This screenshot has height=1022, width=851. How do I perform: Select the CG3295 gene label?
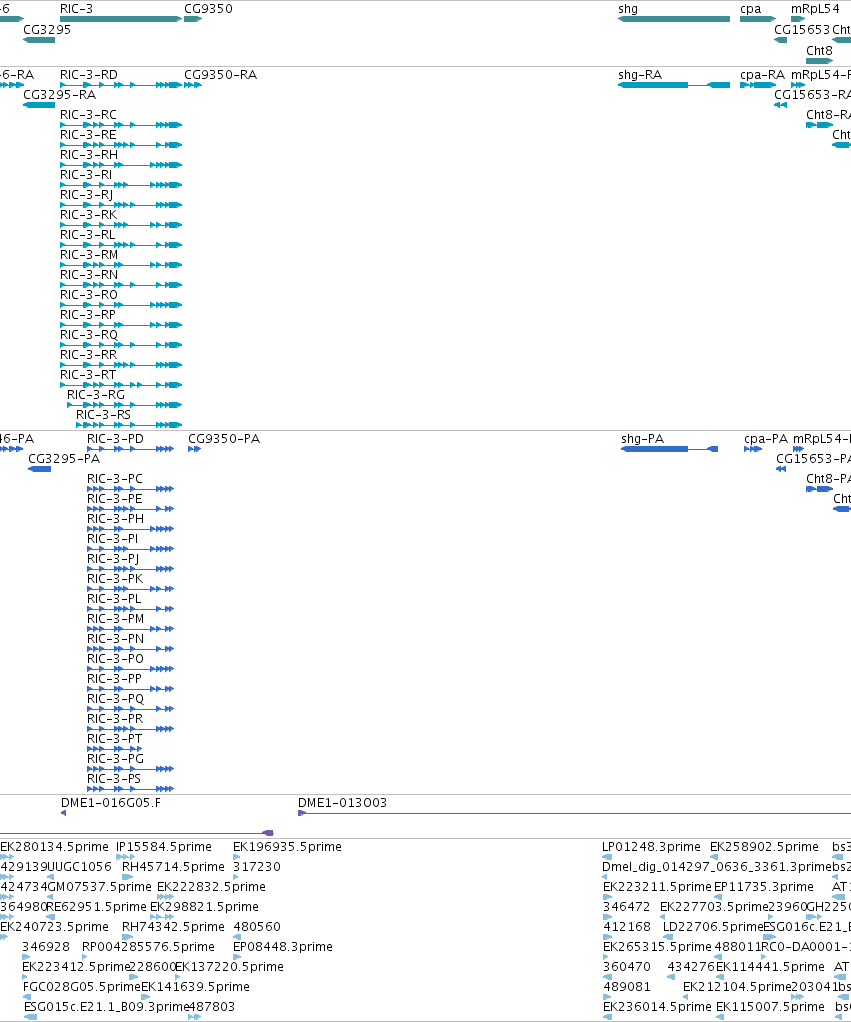(x=47, y=29)
